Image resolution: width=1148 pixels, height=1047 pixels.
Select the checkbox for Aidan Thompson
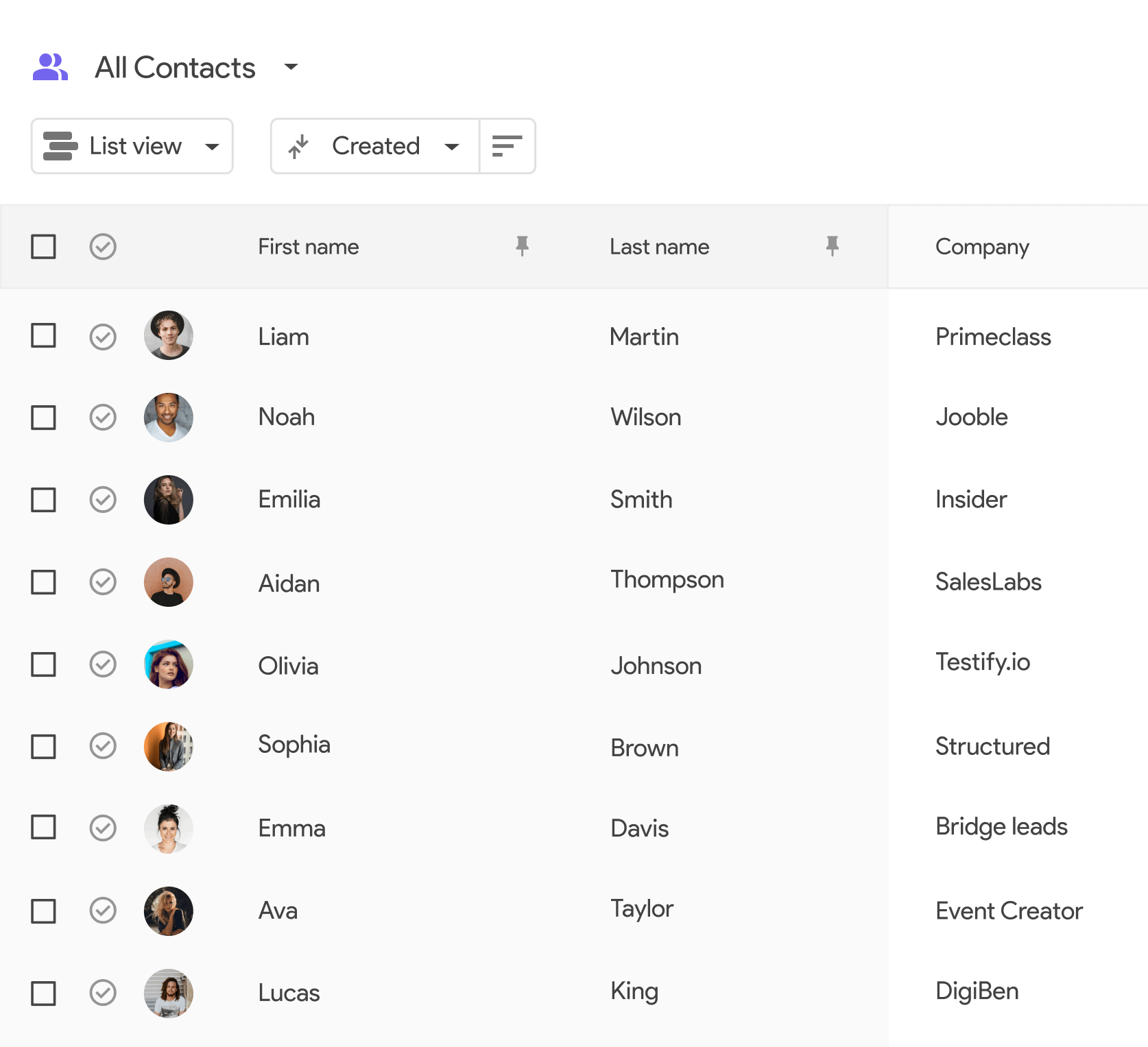point(43,582)
